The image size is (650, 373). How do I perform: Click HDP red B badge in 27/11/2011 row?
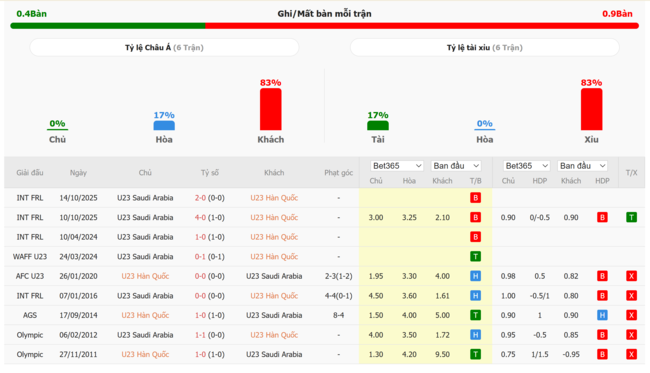602,354
